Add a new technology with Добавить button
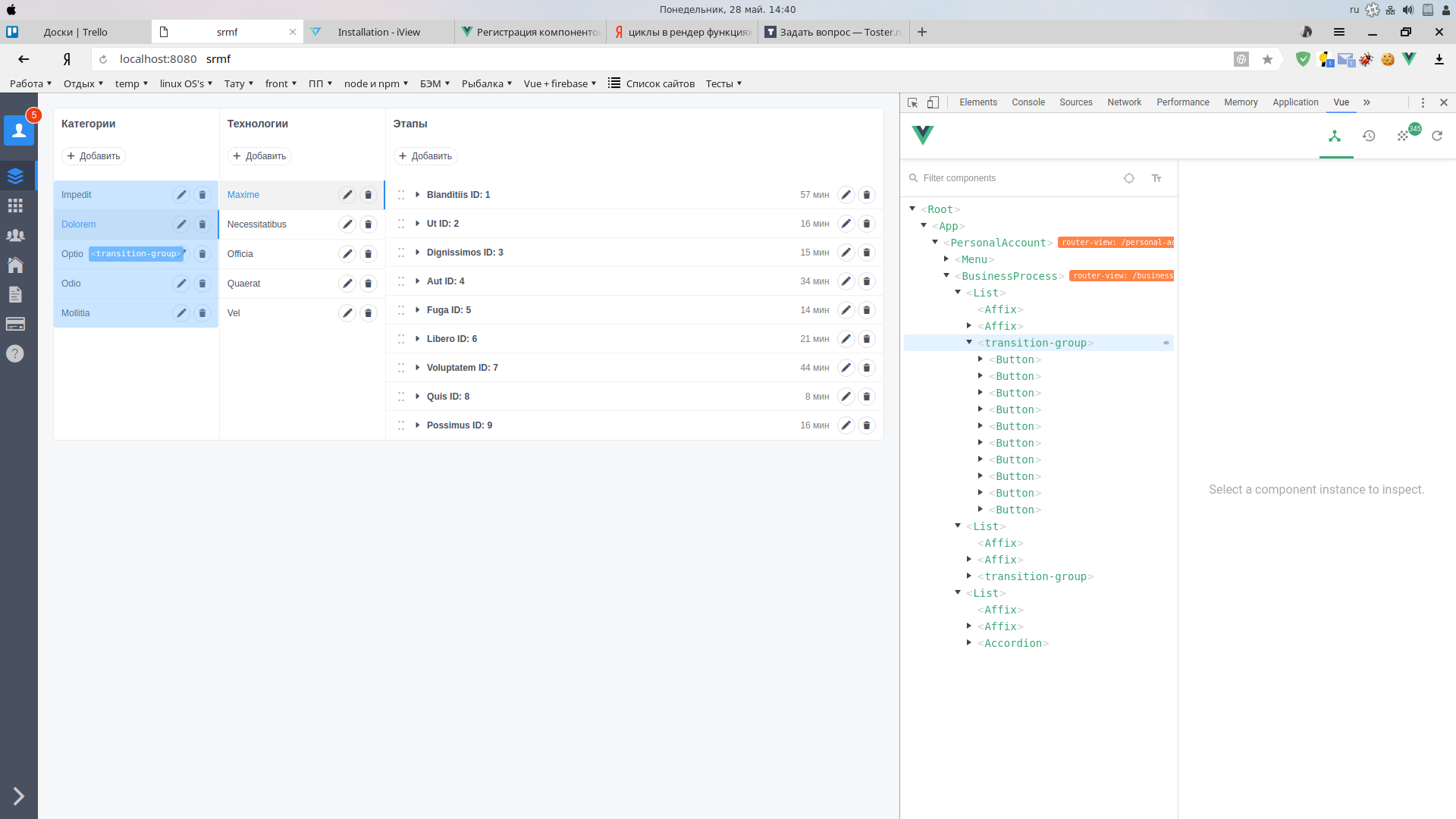1456x819 pixels. [x=259, y=156]
